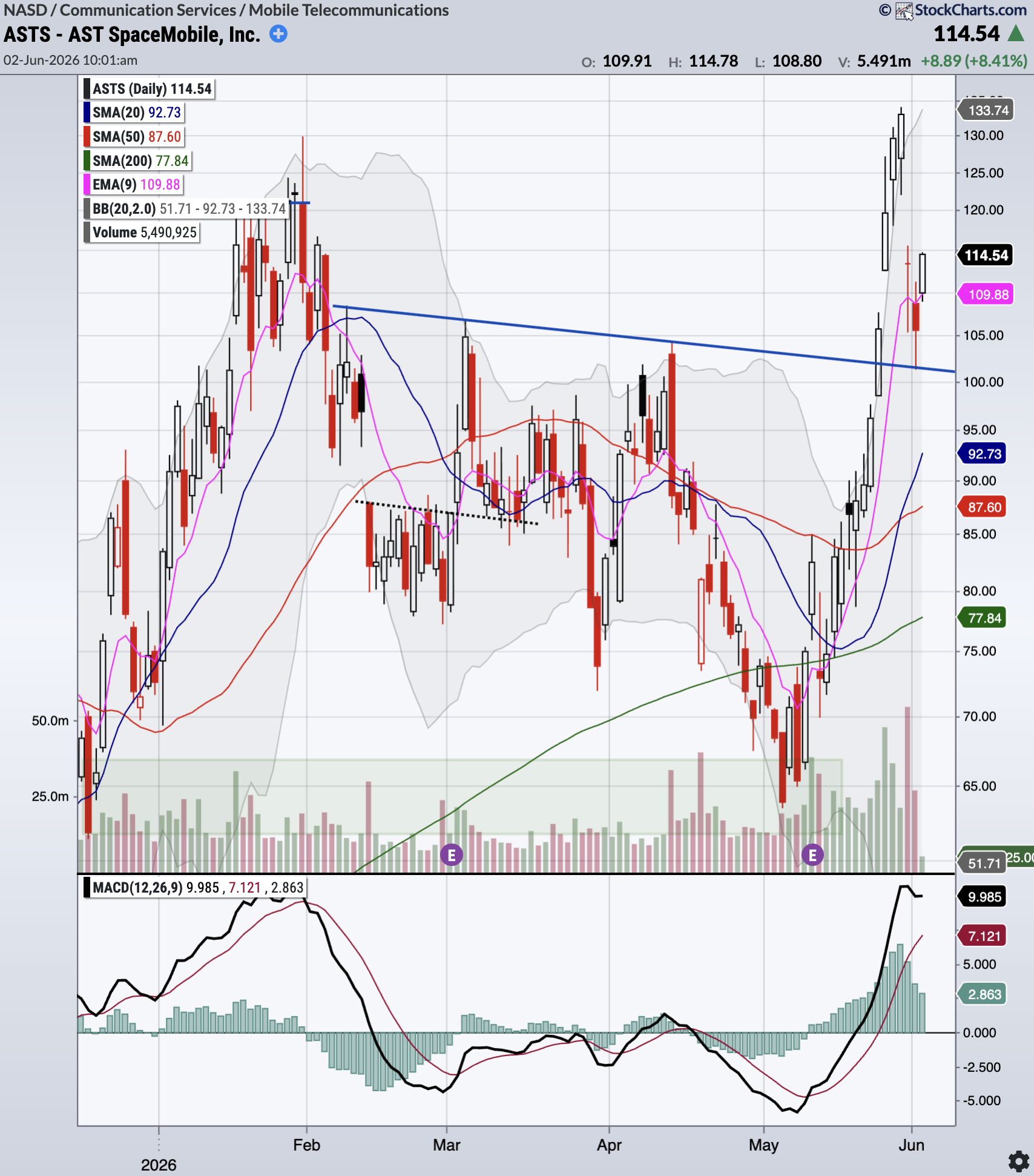The width and height of the screenshot is (1034, 1176).
Task: Click the green SMA(200) legend color bar
Action: (87, 160)
